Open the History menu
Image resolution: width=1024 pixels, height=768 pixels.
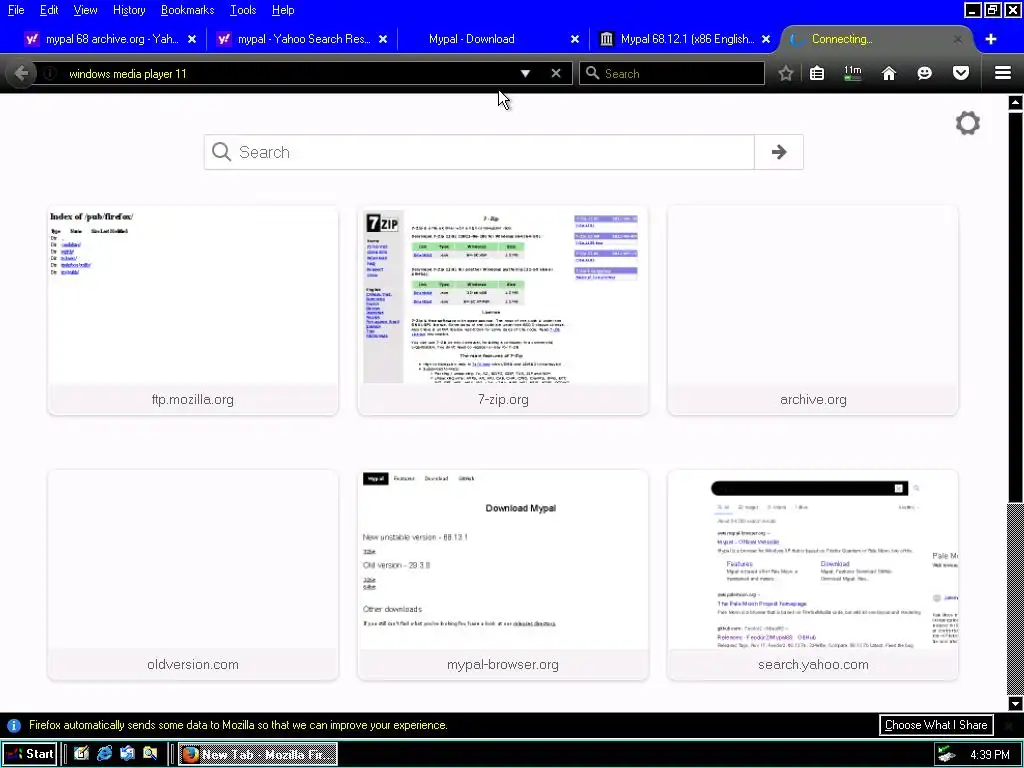tap(129, 10)
